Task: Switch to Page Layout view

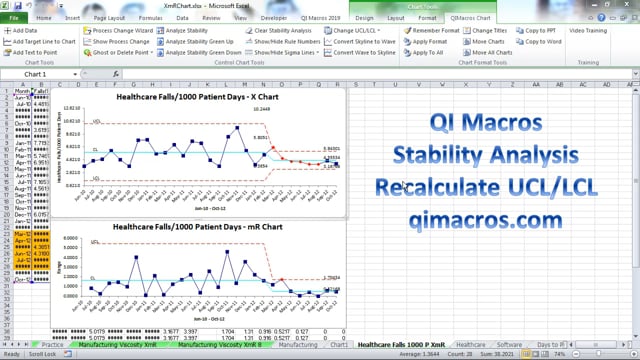Action: pos(536,354)
